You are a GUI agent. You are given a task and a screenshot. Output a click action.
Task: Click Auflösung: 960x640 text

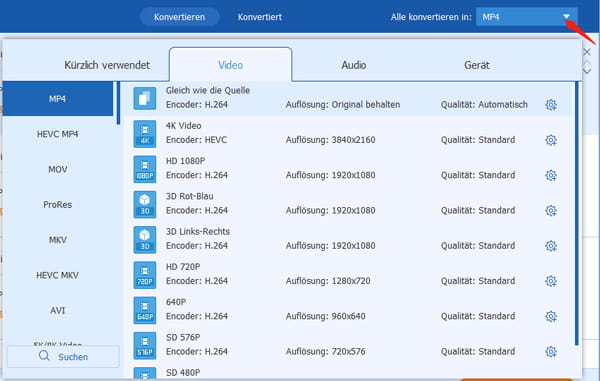point(325,316)
